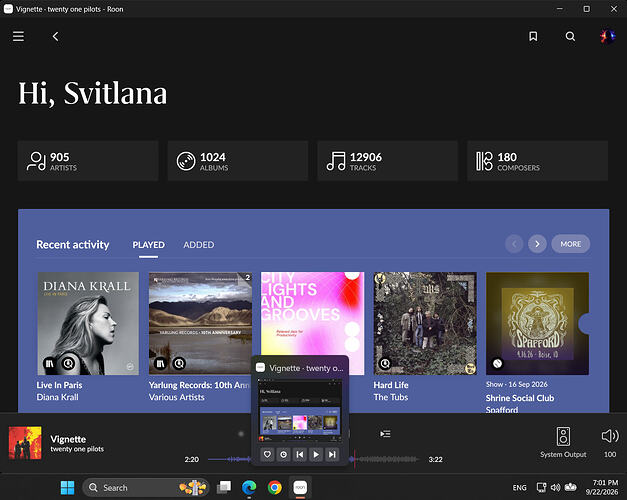Click round badge on Spafford cover

pos(497,364)
